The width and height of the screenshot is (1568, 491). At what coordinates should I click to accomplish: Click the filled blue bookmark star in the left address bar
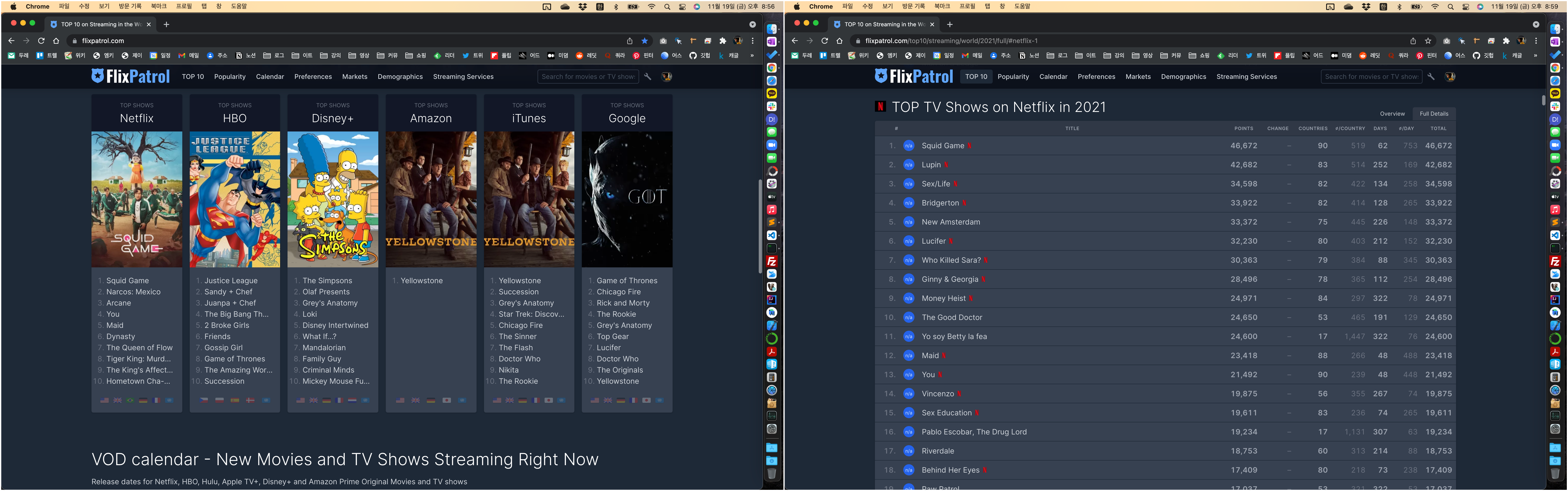[645, 41]
